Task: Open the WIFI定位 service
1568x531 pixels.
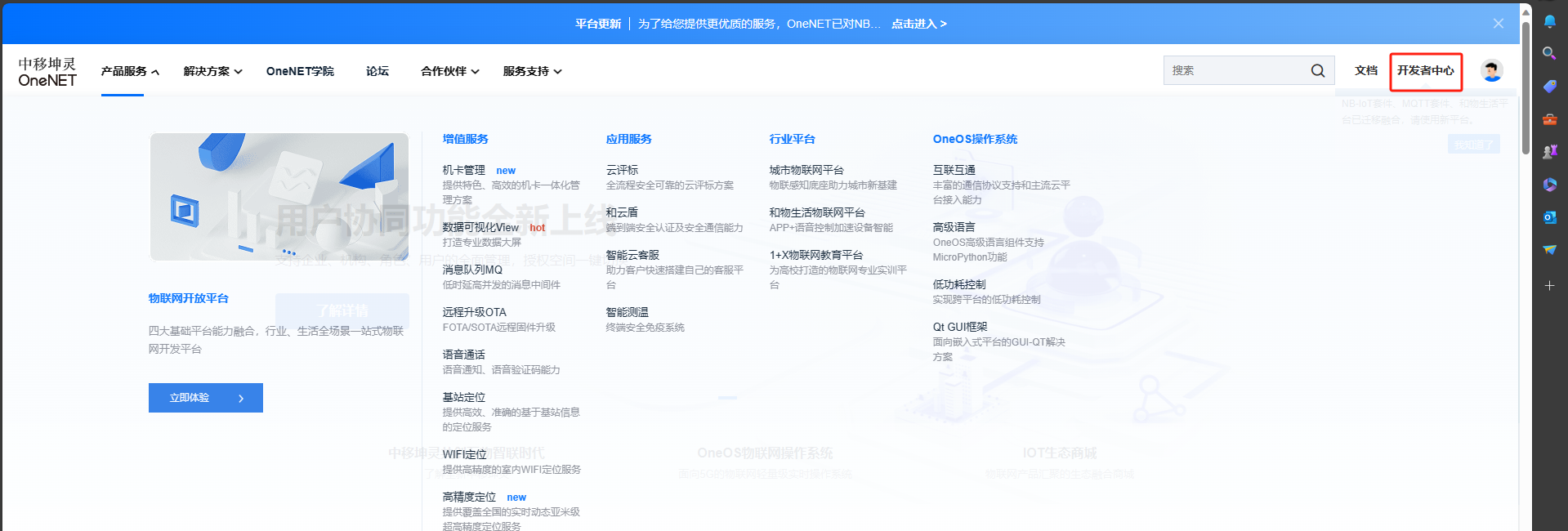Action: coord(464,454)
